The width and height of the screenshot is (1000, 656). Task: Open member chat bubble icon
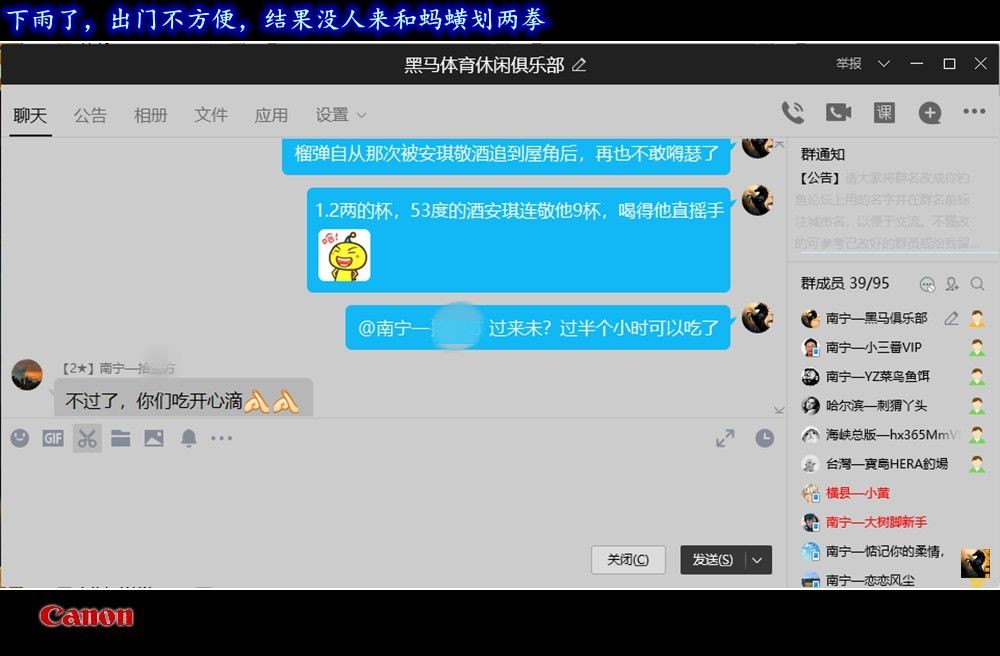pos(927,284)
